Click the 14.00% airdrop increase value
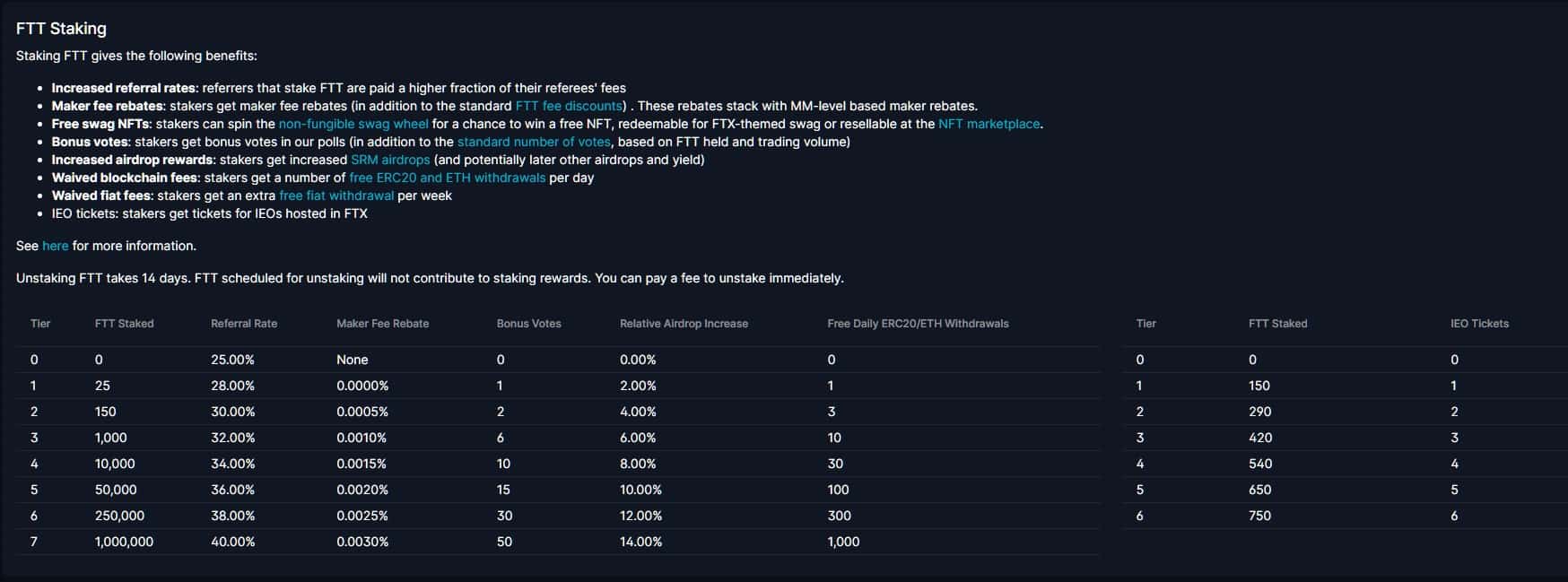 [x=641, y=542]
